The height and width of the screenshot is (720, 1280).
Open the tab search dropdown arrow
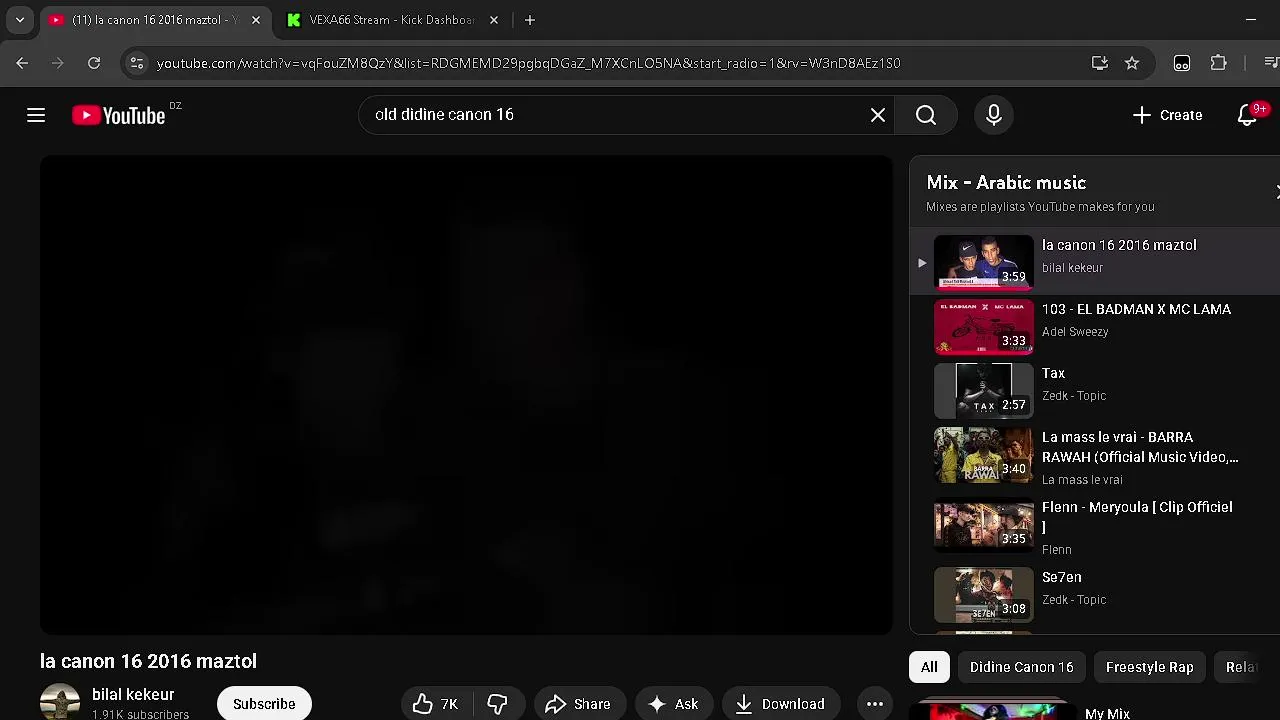pyautogui.click(x=20, y=20)
